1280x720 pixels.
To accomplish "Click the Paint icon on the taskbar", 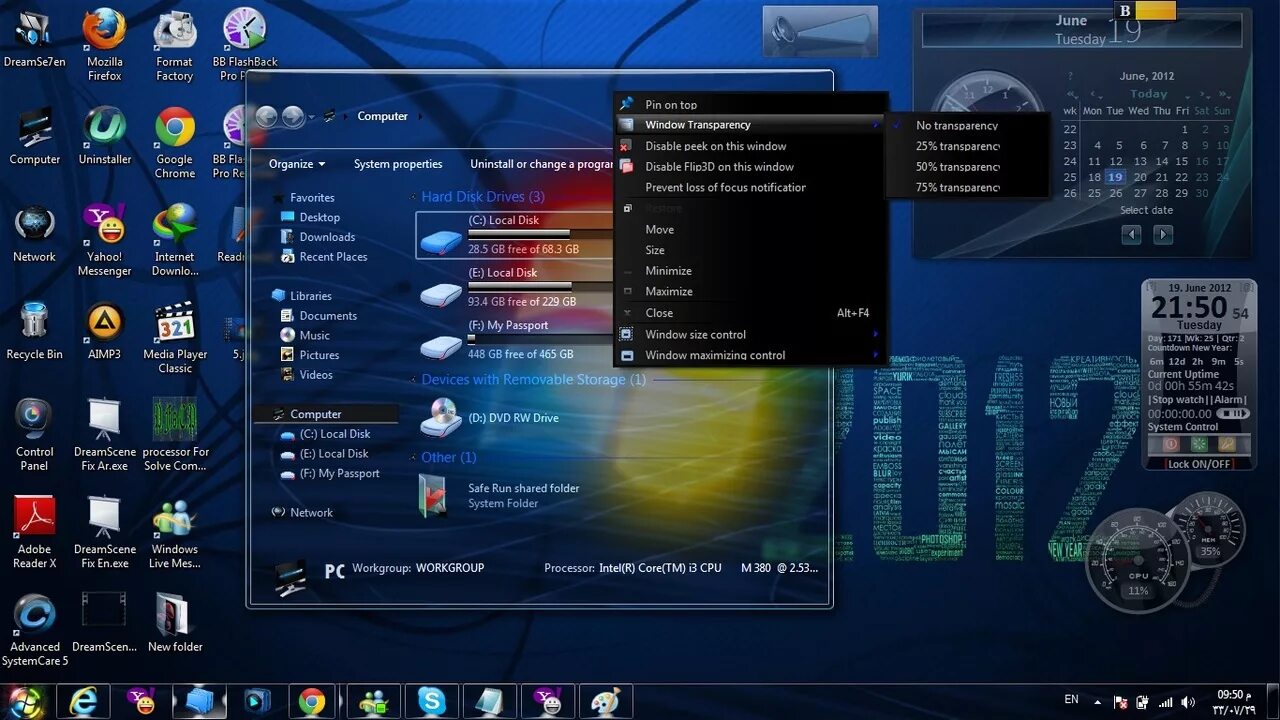I will point(606,701).
